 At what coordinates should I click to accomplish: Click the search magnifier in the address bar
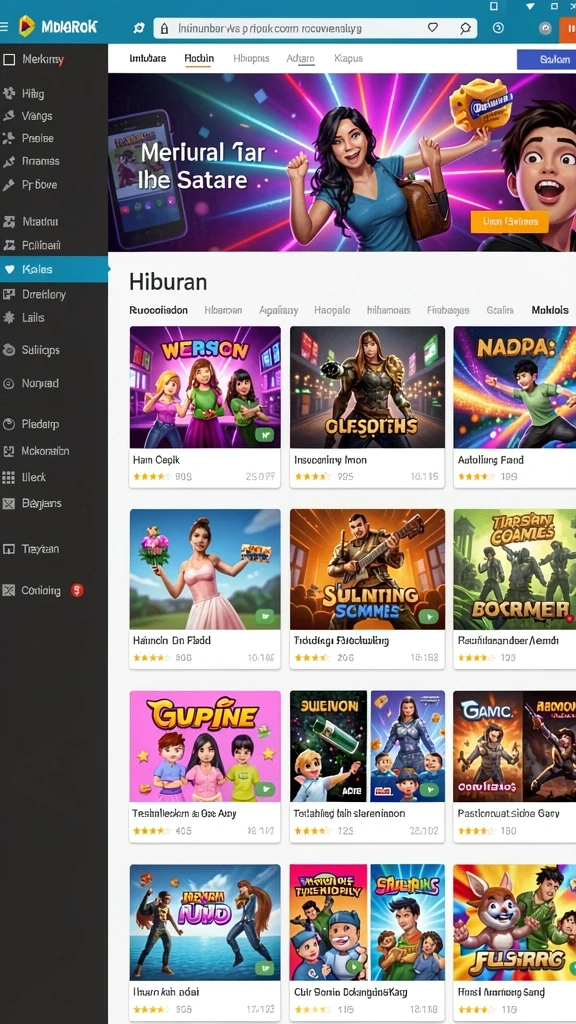point(465,28)
